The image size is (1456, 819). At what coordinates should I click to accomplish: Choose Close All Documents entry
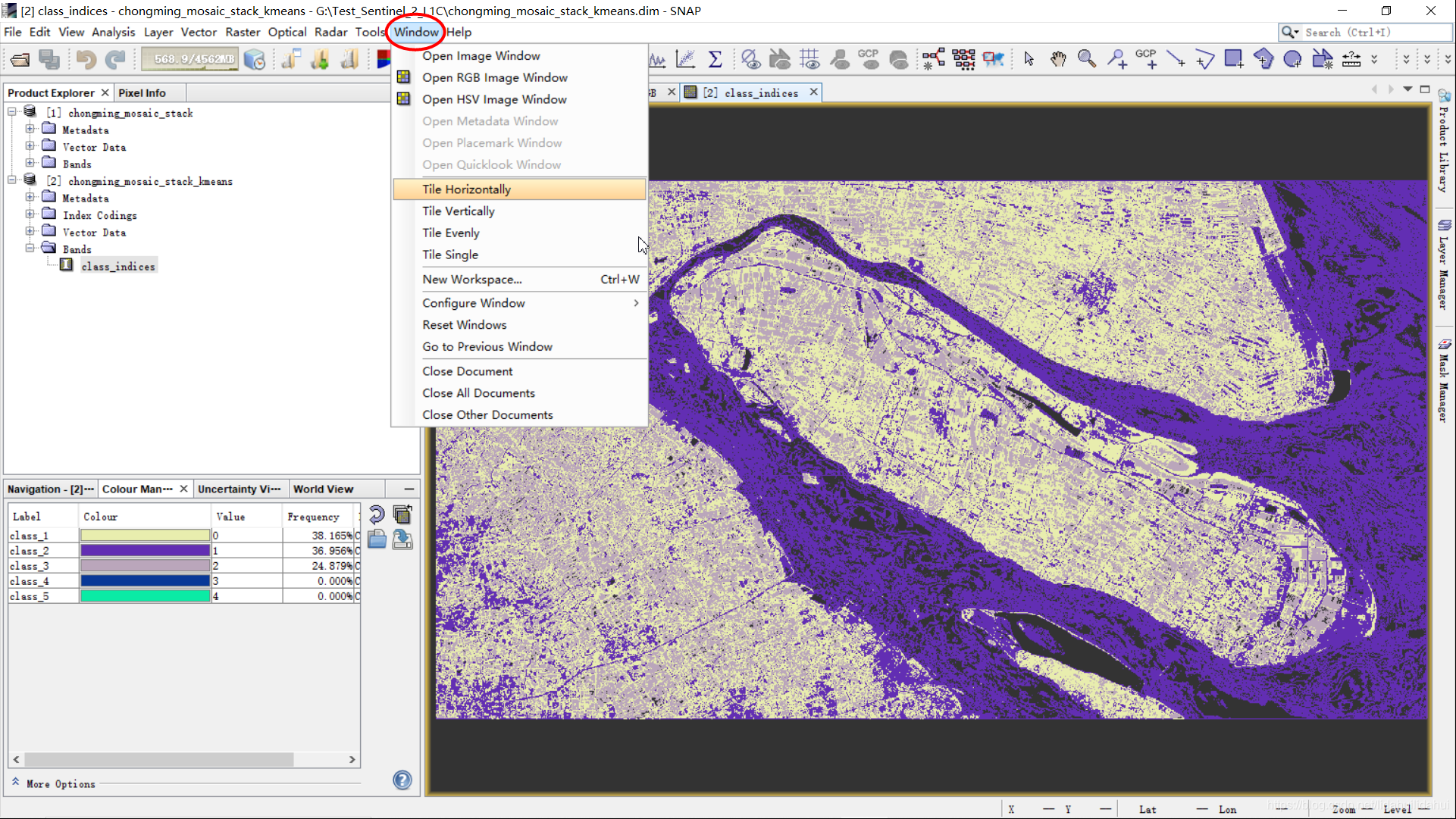pyautogui.click(x=520, y=393)
